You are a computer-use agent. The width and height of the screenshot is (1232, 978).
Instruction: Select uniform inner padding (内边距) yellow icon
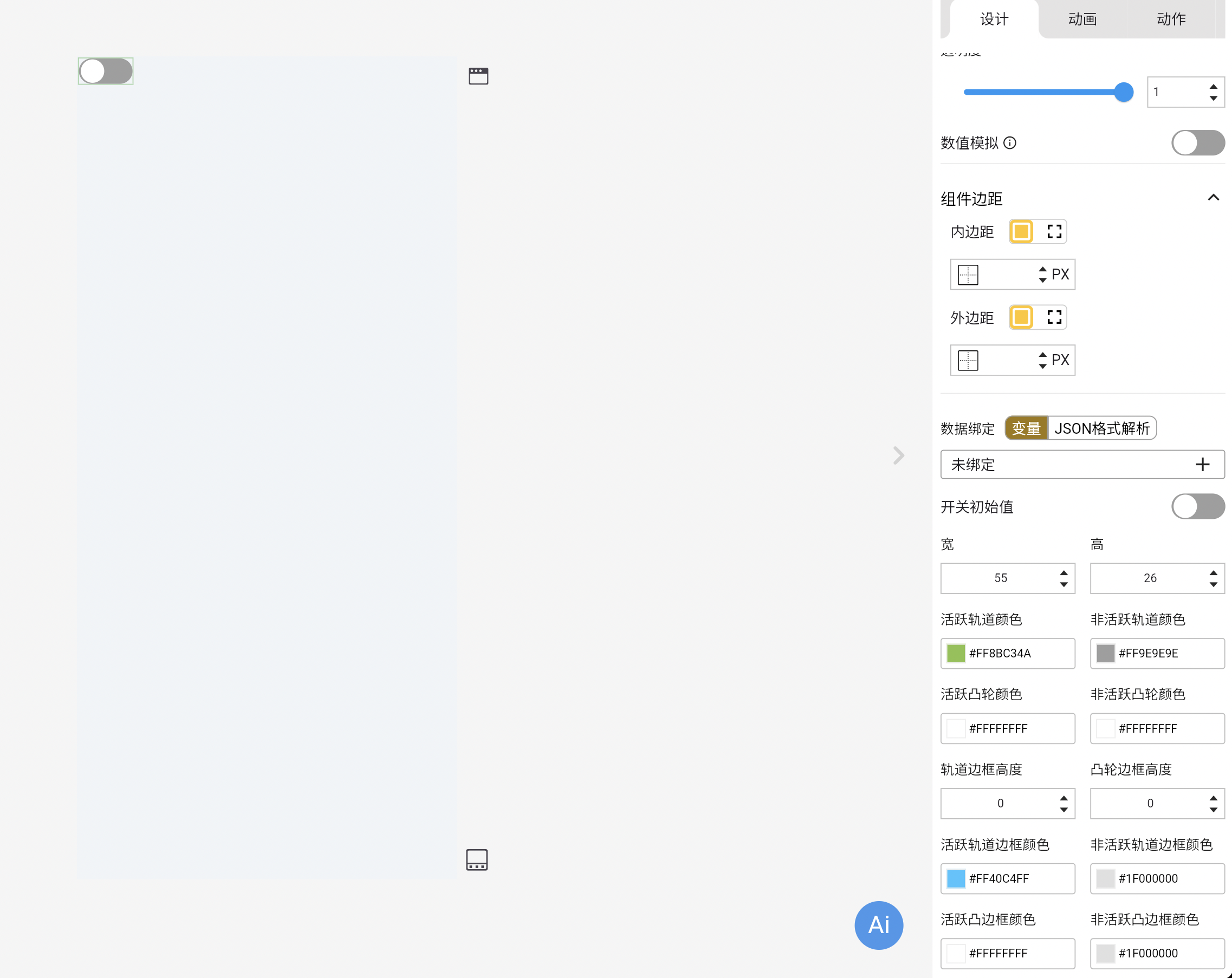coord(1021,232)
